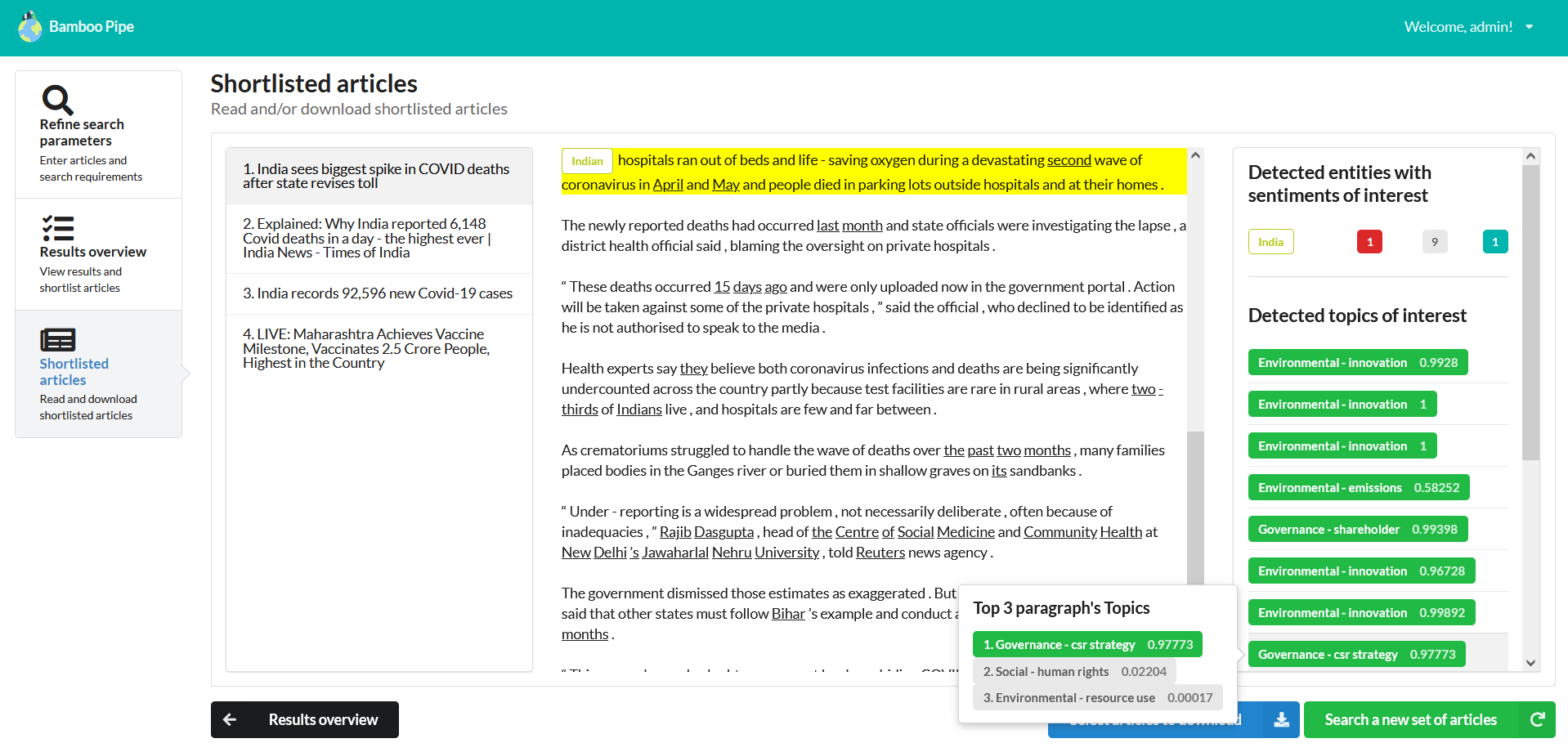Image resolution: width=1568 pixels, height=752 pixels.
Task: Click the entities panel scrollbar thumb
Action: tap(1530, 312)
